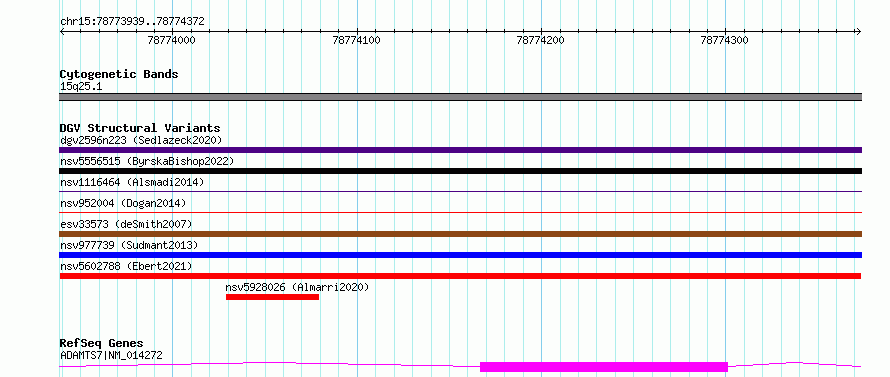Select the nsv5556515 black variant bar
The image size is (890, 377).
[460, 171]
